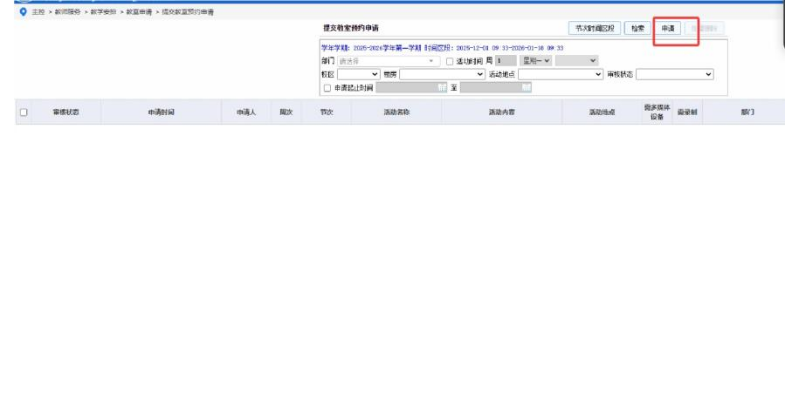This screenshot has height=410, width=785.
Task: Open the 节次时间区段 time section panel
Action: click(x=595, y=28)
